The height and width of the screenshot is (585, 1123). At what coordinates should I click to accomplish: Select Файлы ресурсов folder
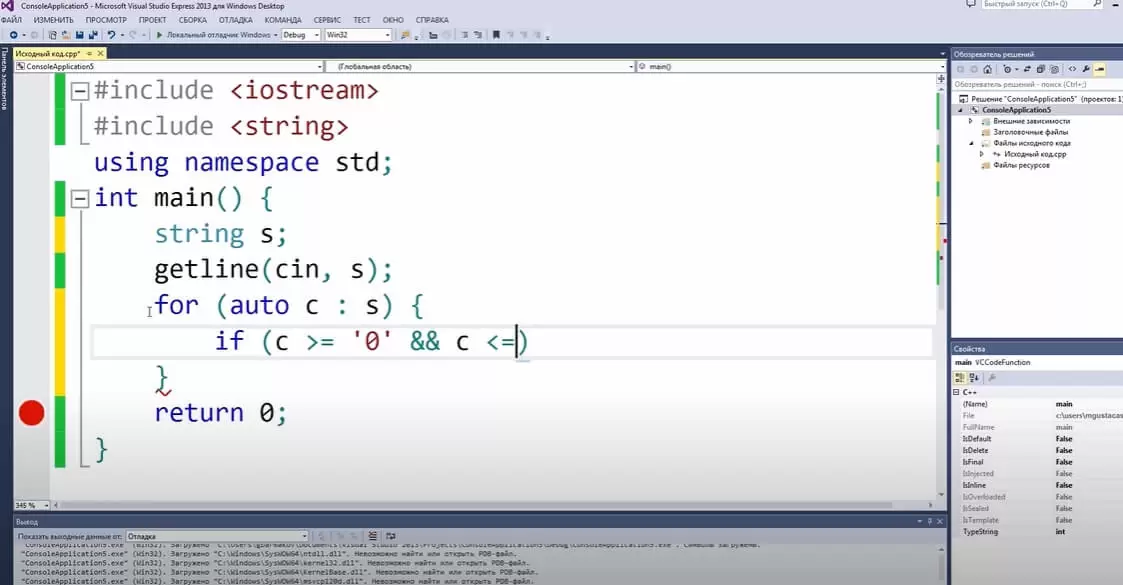1021,165
